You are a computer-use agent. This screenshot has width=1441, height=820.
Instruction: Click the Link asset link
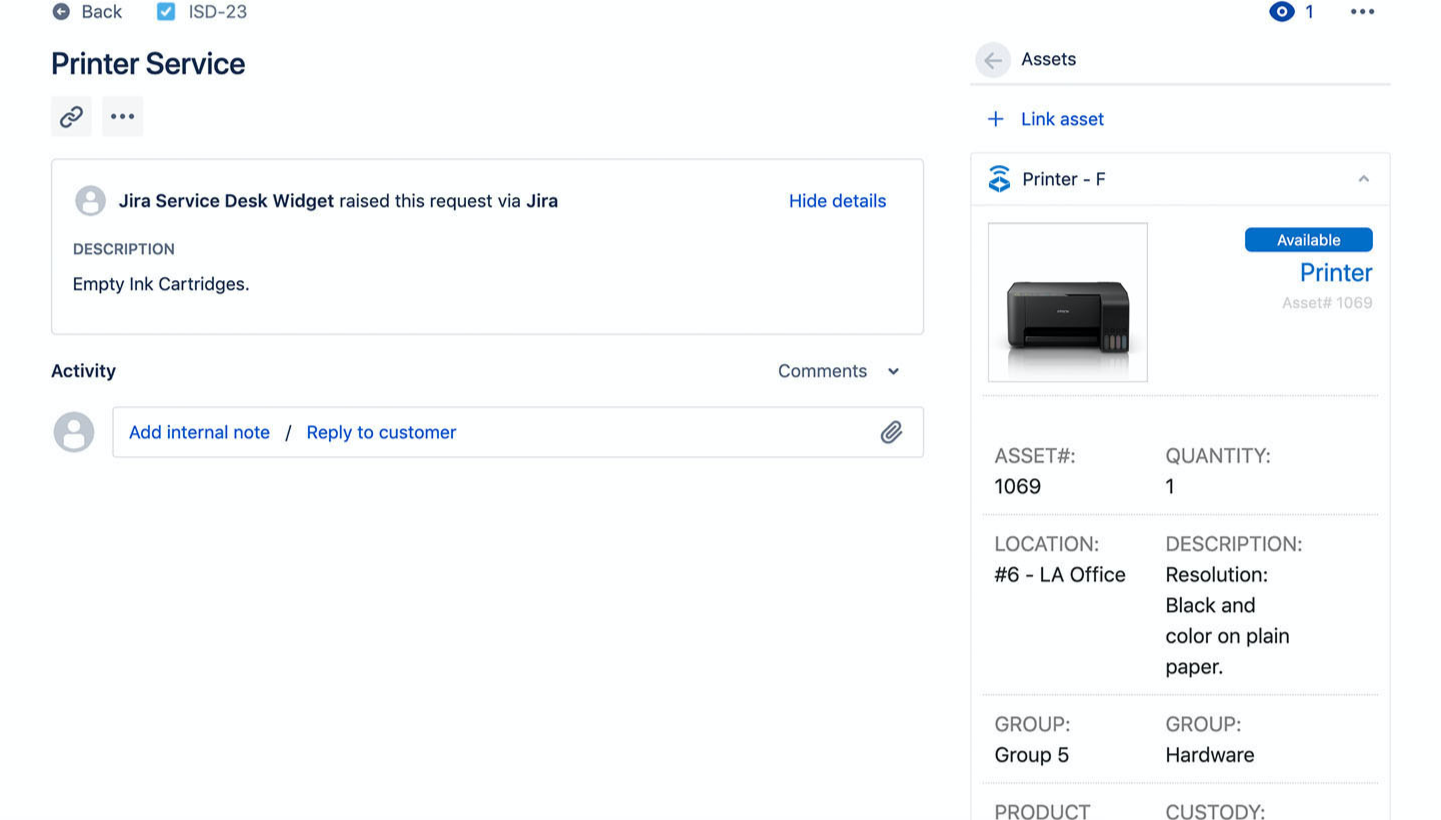coord(1062,119)
